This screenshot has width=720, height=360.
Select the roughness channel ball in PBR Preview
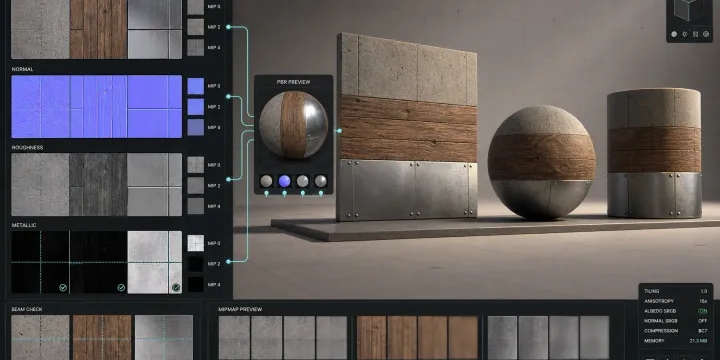pos(302,181)
